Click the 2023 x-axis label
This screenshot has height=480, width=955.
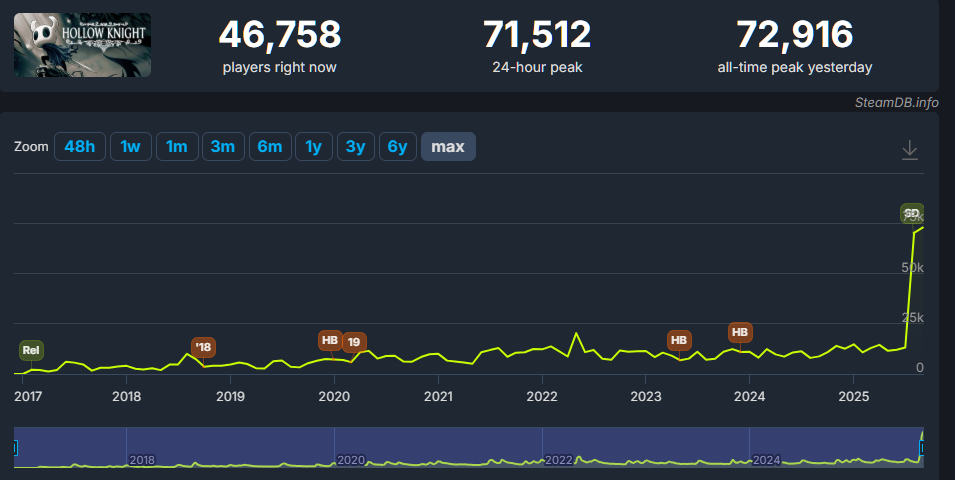point(646,397)
